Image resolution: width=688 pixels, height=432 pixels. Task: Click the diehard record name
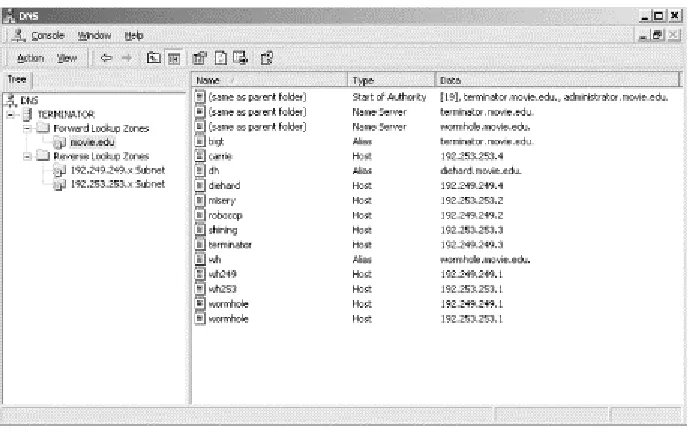[x=224, y=186]
